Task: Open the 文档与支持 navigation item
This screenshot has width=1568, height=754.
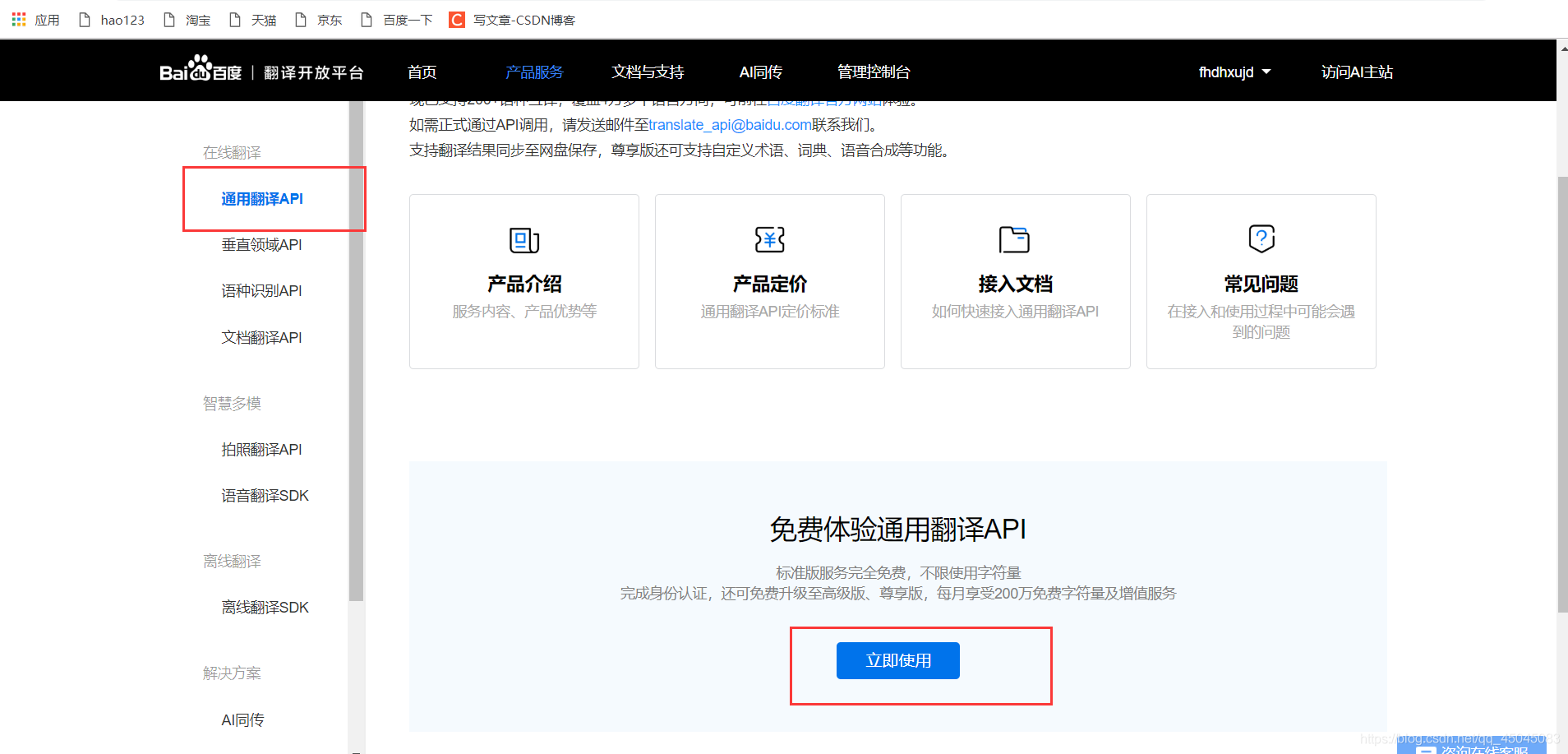Action: click(x=648, y=72)
